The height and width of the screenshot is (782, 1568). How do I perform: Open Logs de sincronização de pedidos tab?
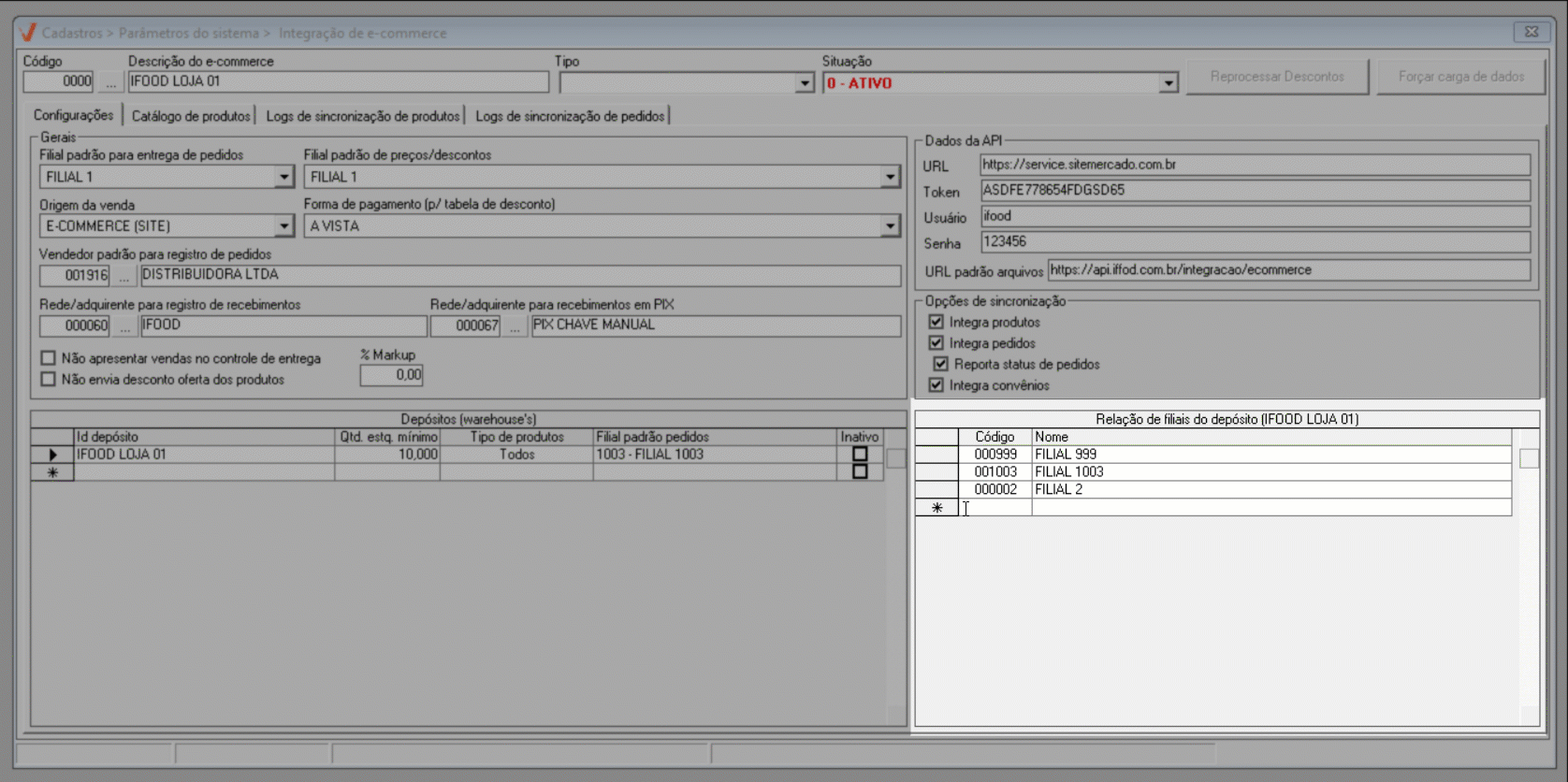point(570,116)
